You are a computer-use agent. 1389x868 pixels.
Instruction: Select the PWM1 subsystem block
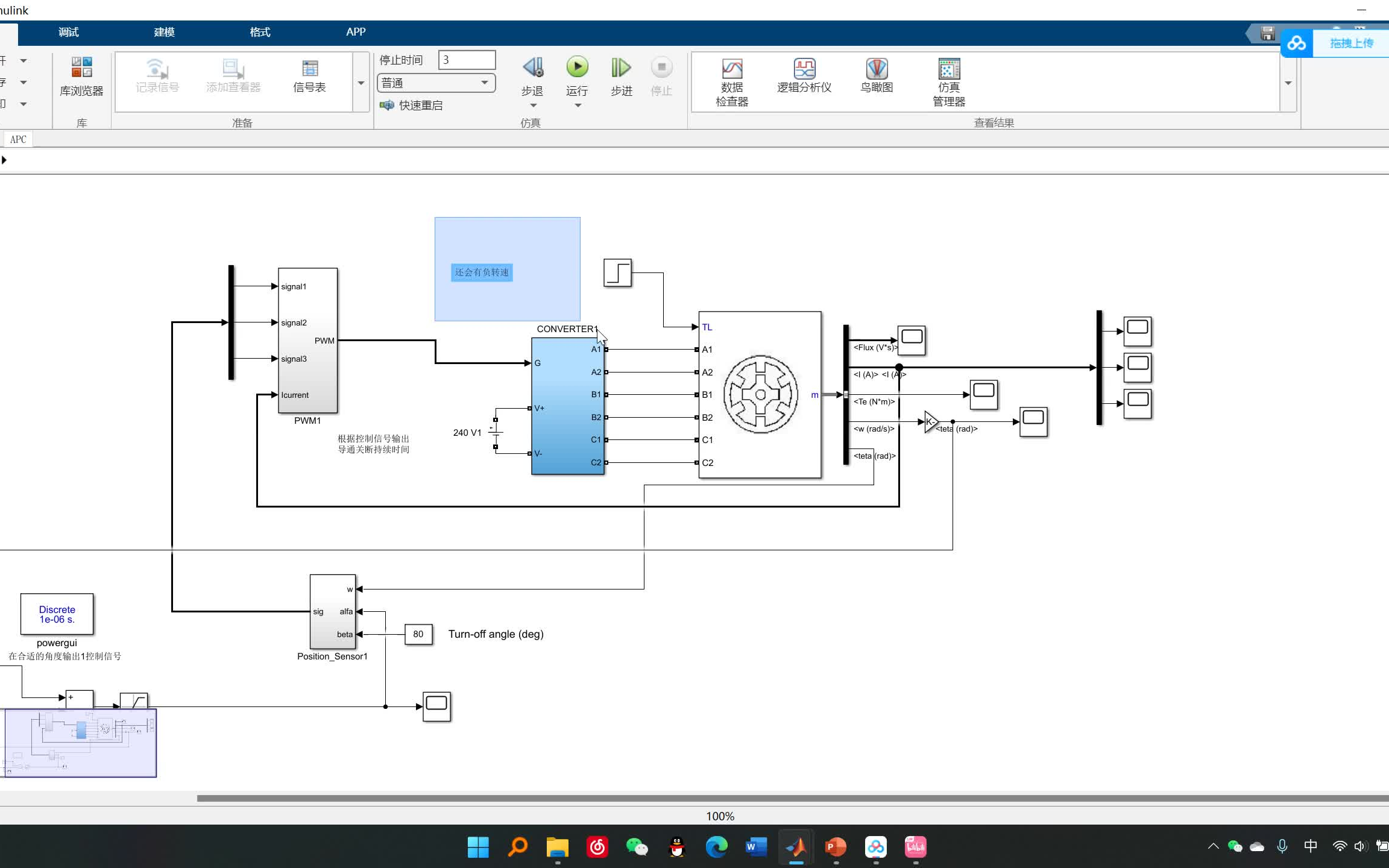tap(307, 341)
